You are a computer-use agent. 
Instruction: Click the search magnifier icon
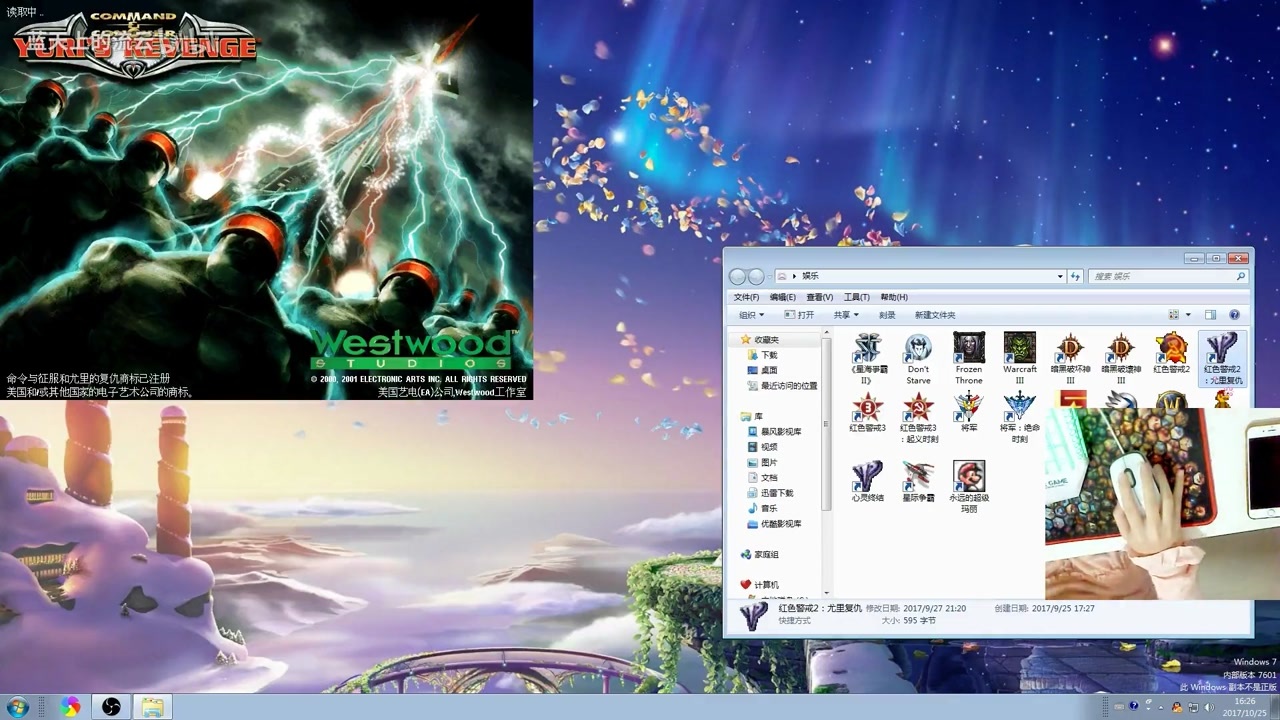click(1241, 276)
